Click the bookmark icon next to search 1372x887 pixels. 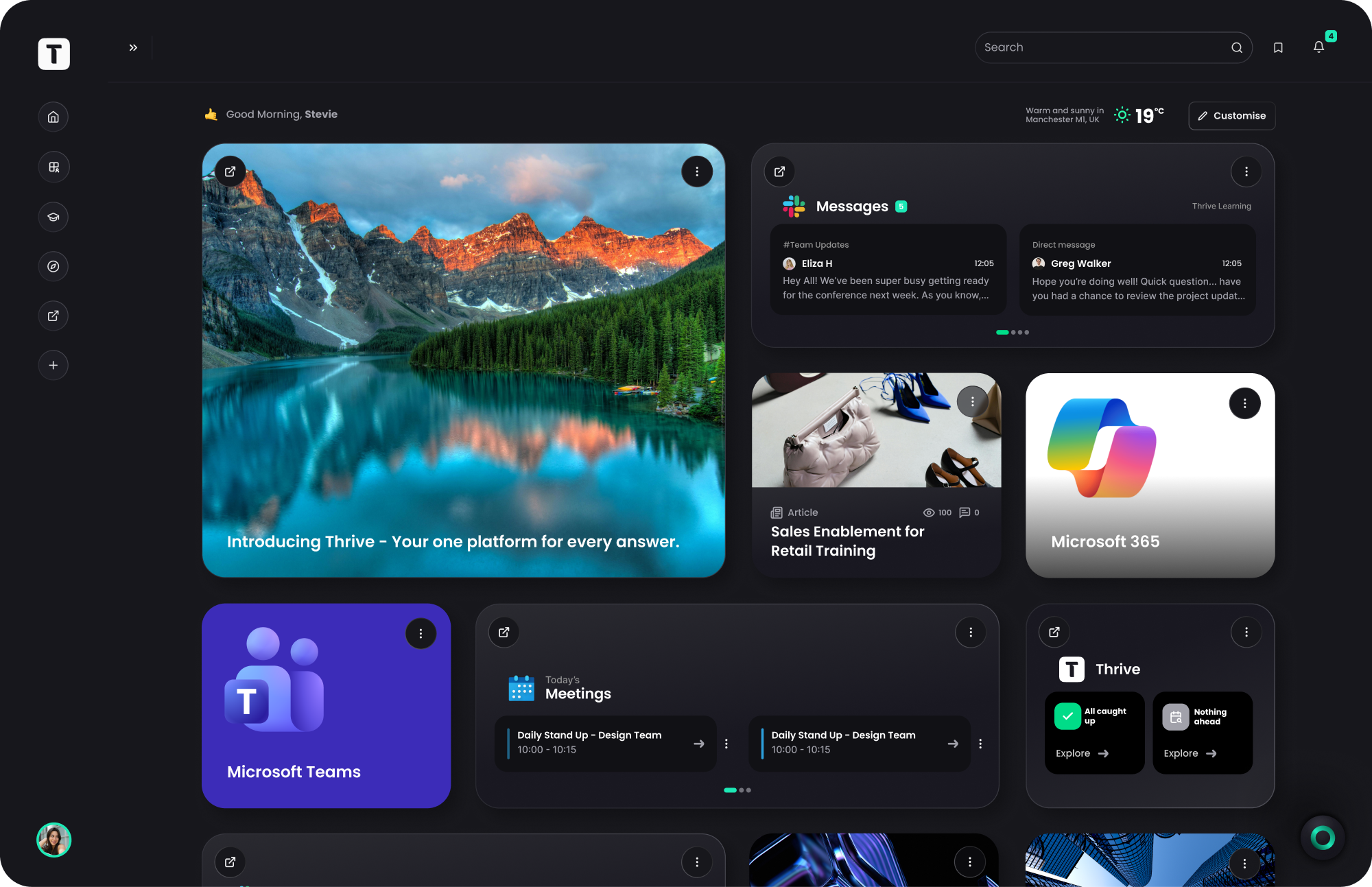[1277, 47]
